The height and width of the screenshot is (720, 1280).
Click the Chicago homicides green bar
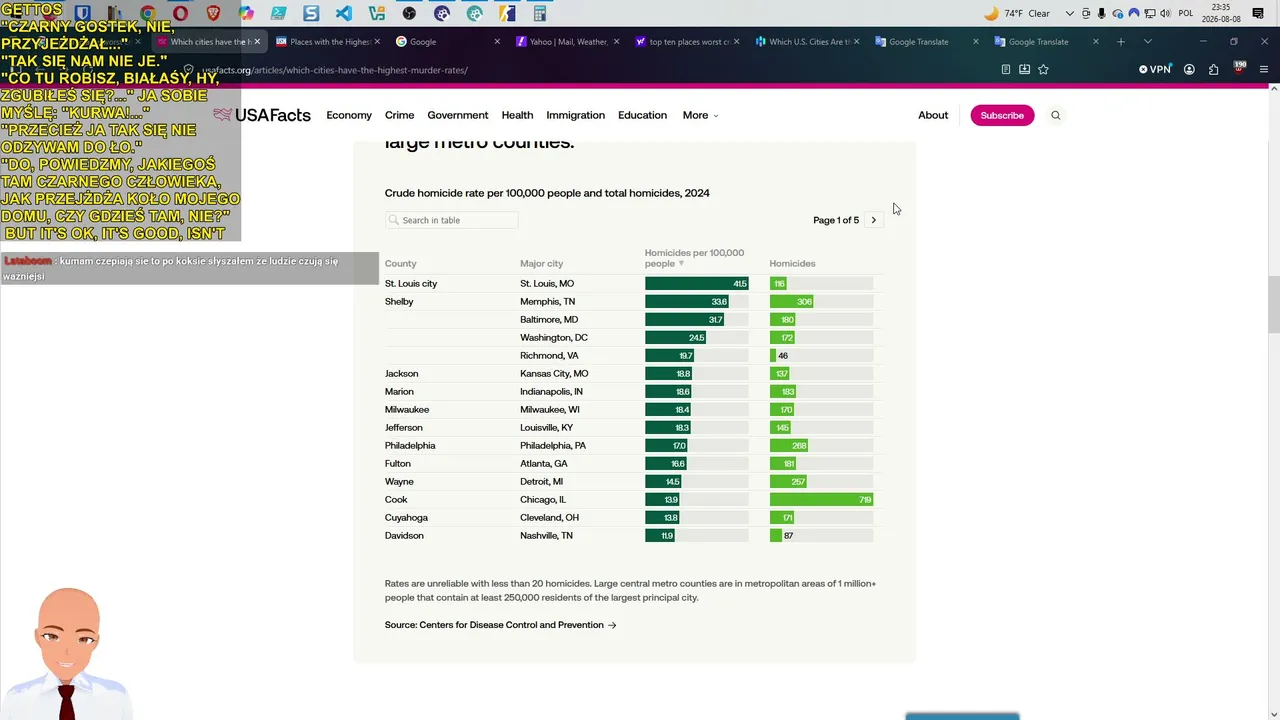point(821,499)
